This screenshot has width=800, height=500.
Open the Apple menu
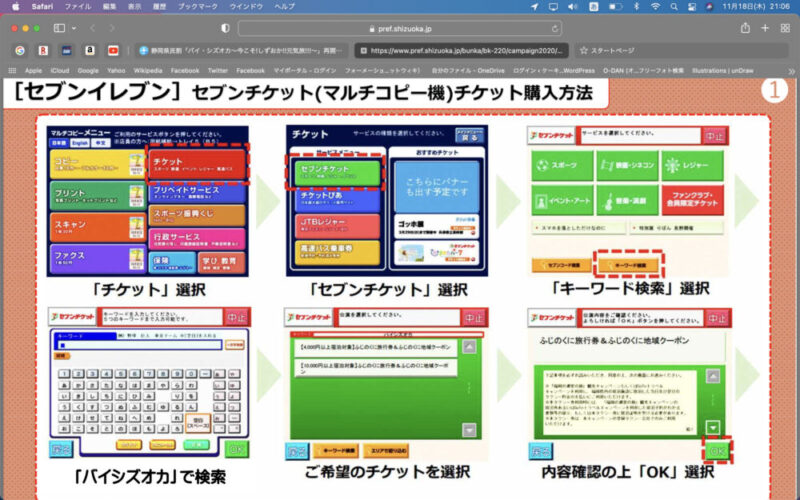[x=15, y=7]
